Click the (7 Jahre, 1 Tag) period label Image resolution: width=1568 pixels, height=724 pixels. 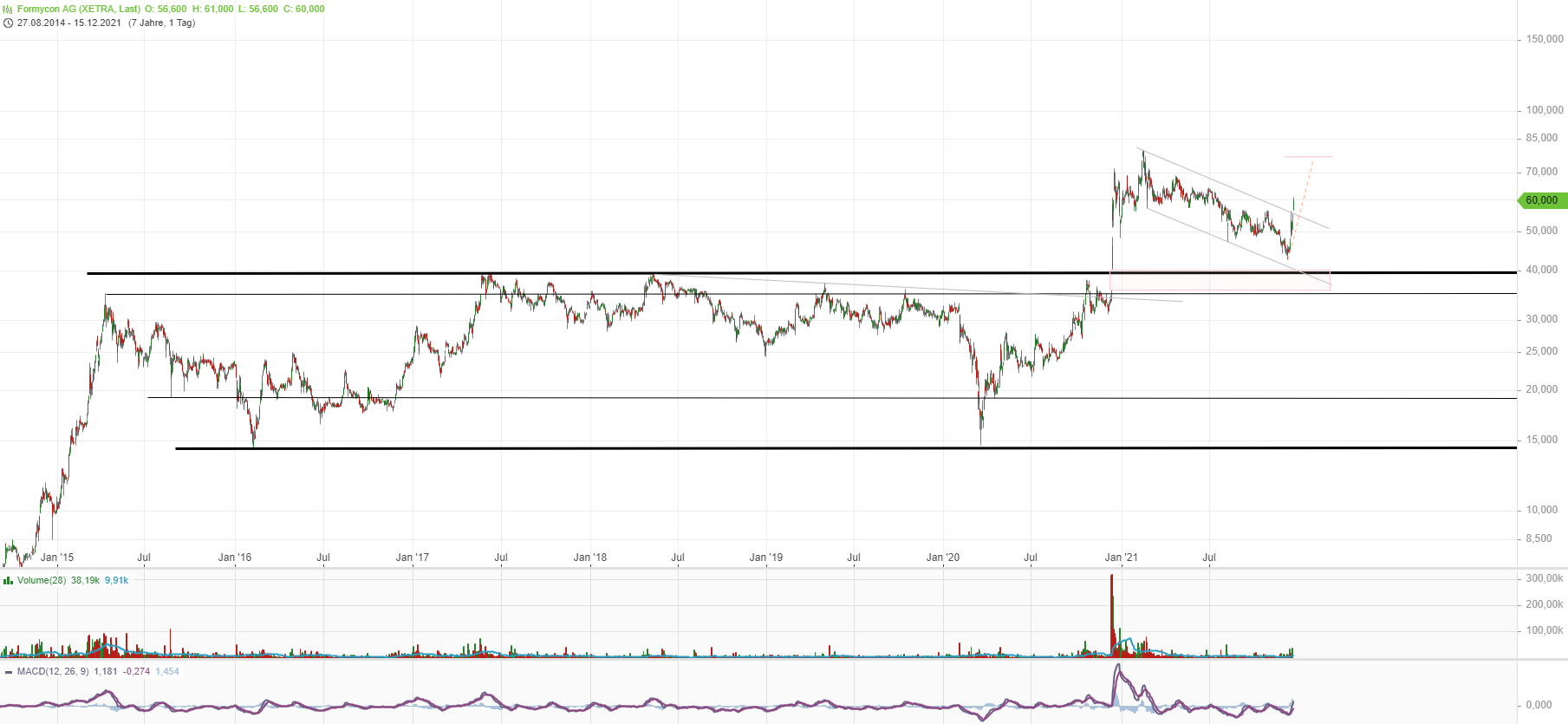(x=162, y=23)
